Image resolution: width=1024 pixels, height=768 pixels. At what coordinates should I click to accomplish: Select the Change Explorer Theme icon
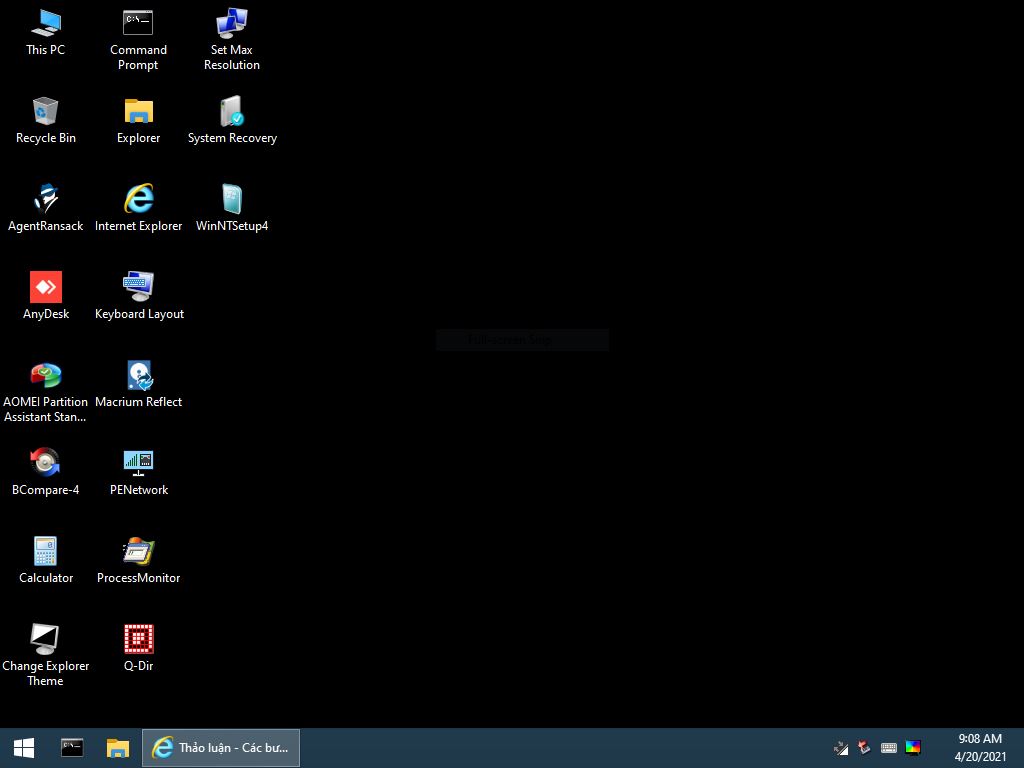(45, 655)
